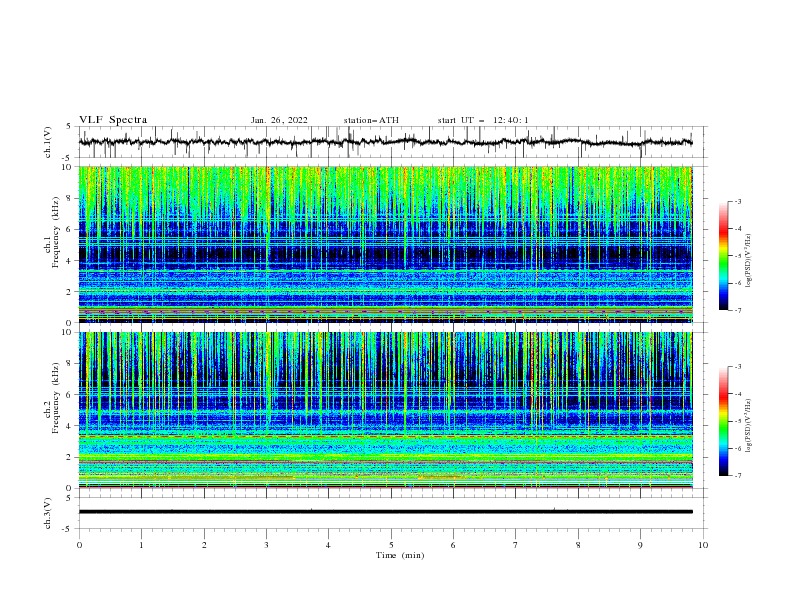The image size is (792, 612).
Task: Click the "station=ATH" label
Action: pyautogui.click(x=371, y=120)
